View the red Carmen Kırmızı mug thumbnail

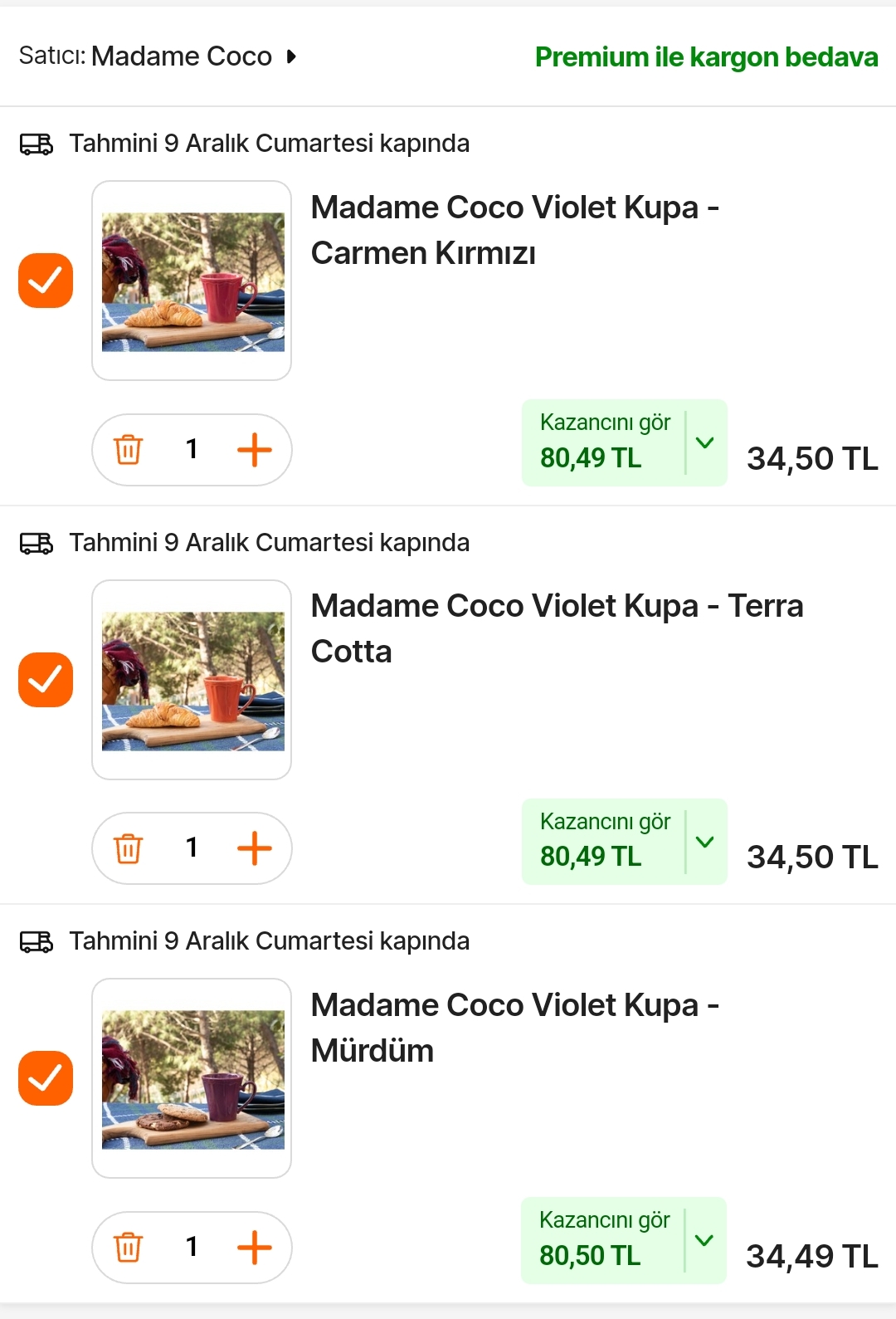pyautogui.click(x=192, y=281)
